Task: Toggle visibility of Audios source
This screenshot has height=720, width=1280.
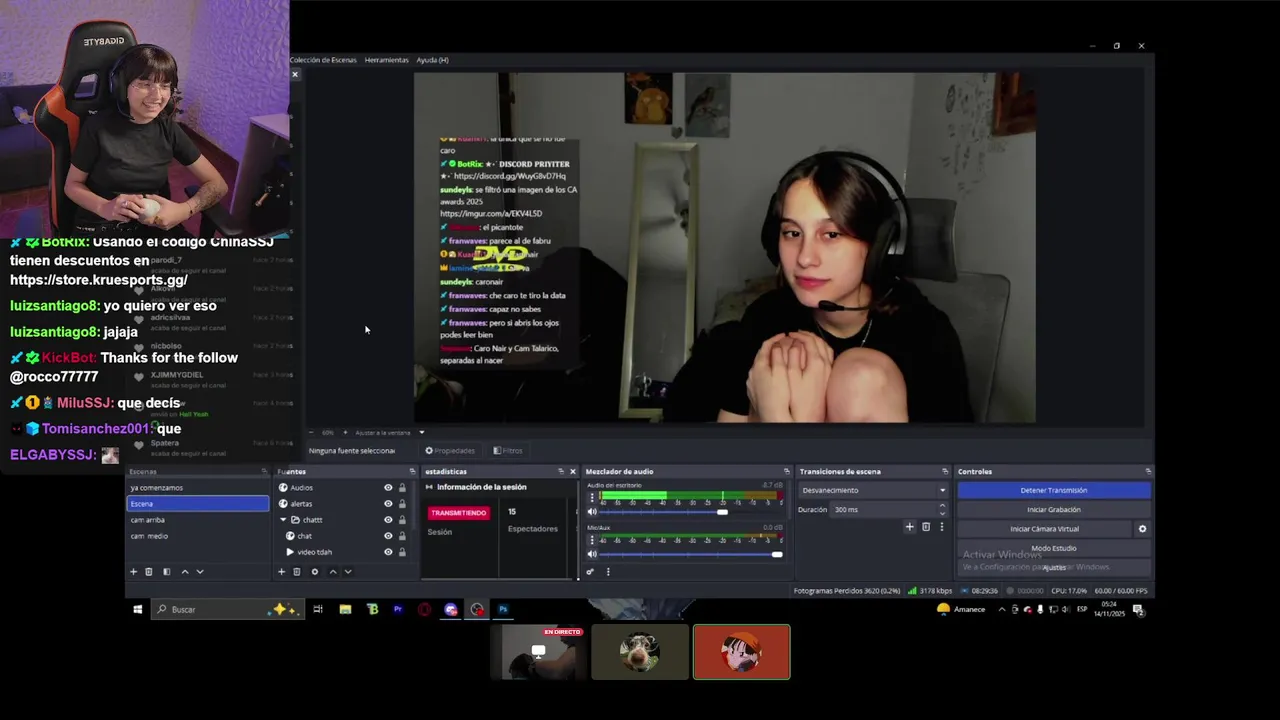Action: [388, 488]
